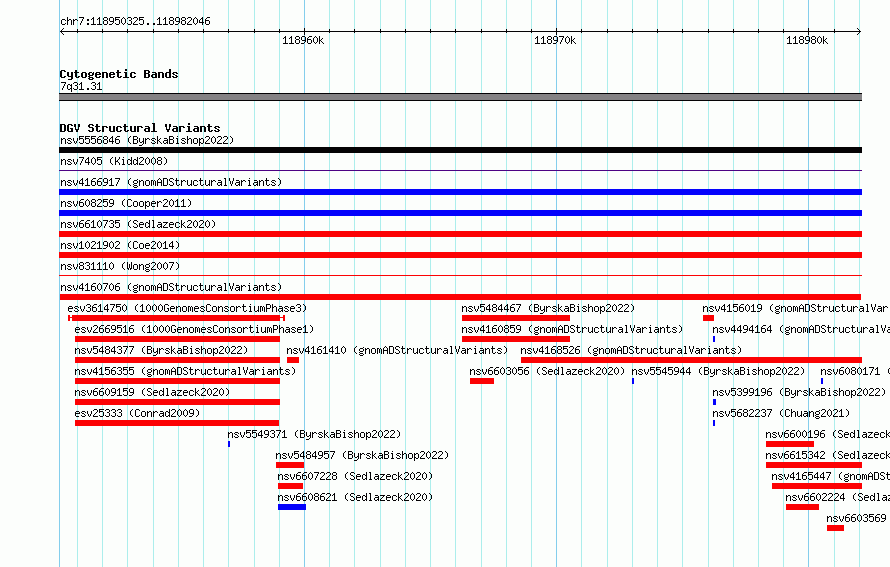
Task: Click nsv6609159 (Sedlazeck2020) label
Action: click(152, 392)
